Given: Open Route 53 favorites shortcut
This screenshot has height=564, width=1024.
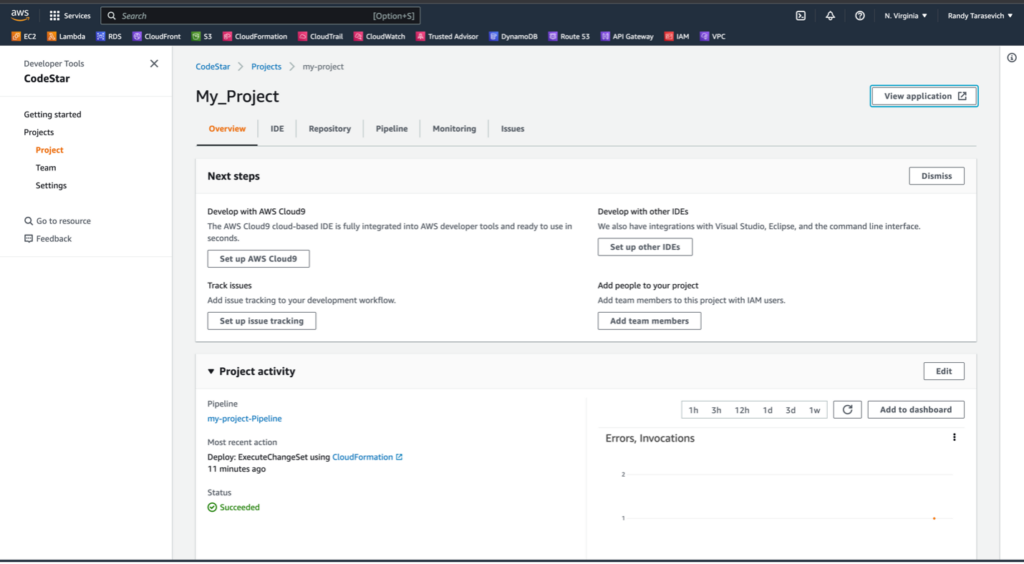Looking at the screenshot, I should tap(569, 37).
